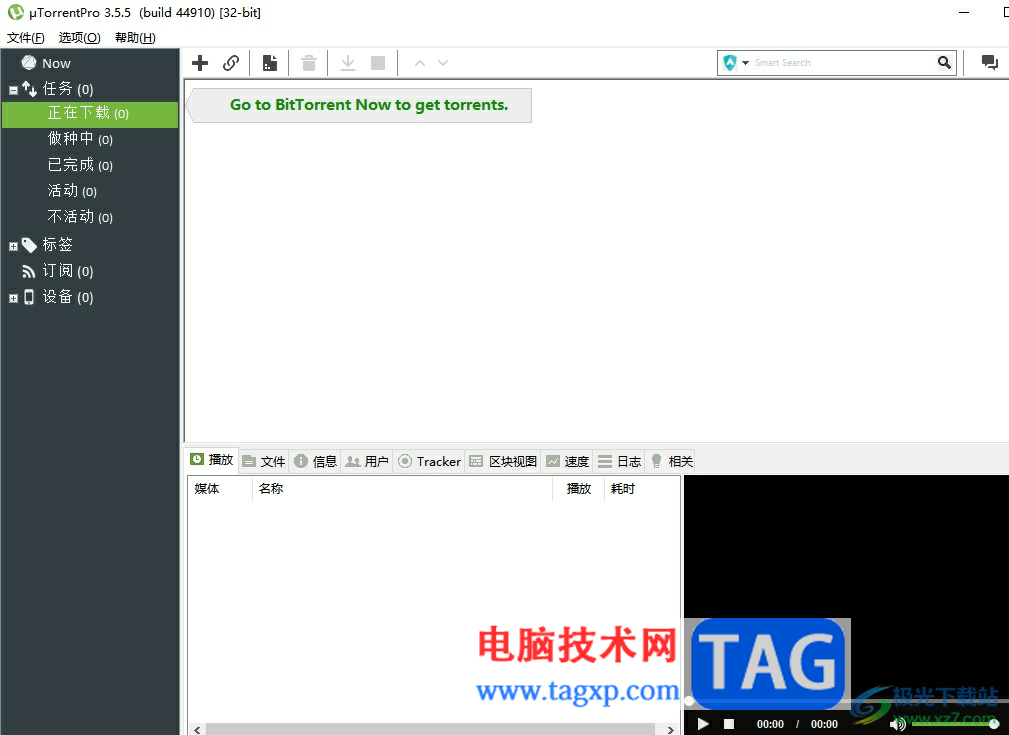
Task: Sort by 媒体 column header
Action: [220, 489]
